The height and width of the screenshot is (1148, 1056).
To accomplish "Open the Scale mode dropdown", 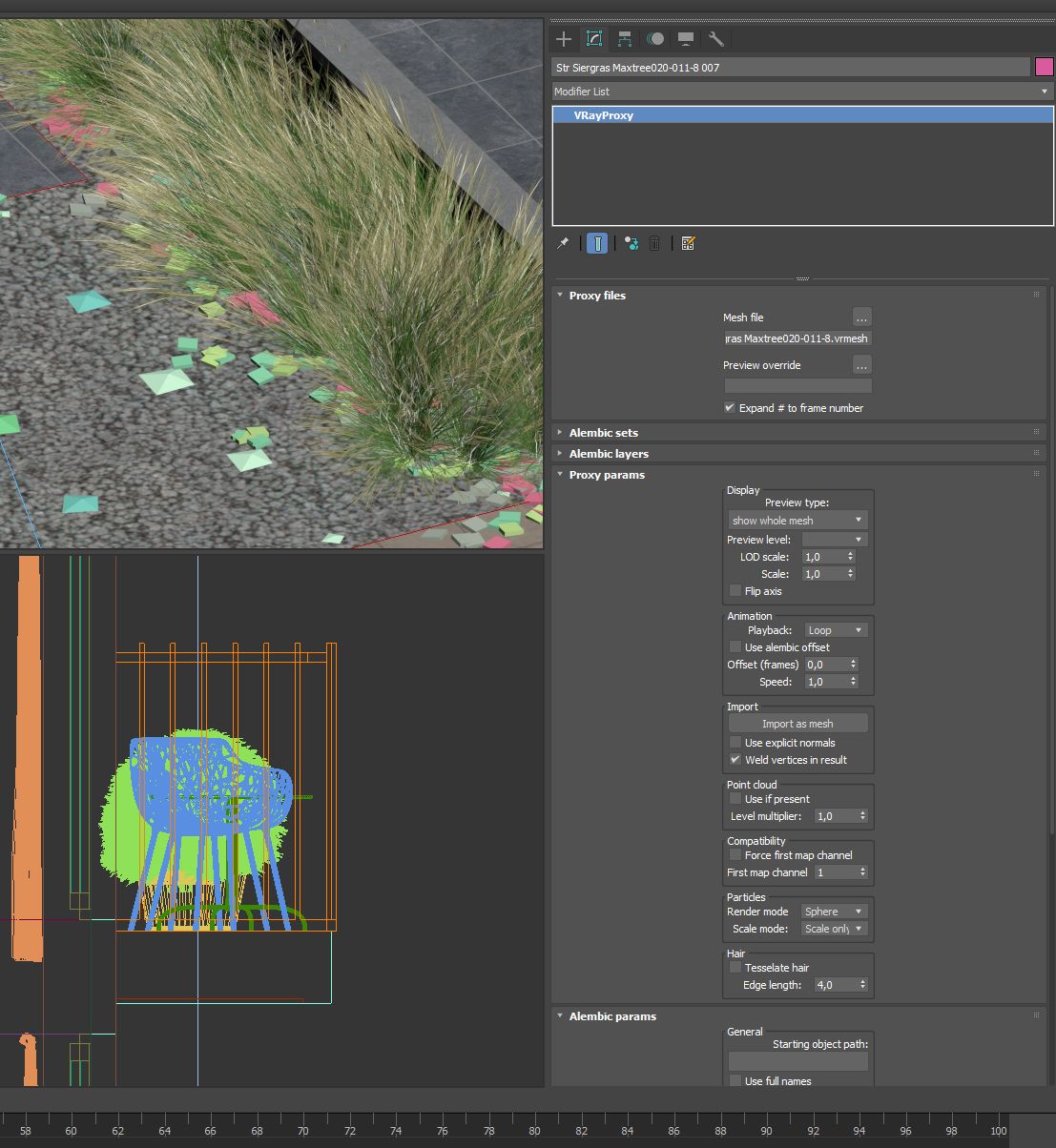I will [834, 929].
